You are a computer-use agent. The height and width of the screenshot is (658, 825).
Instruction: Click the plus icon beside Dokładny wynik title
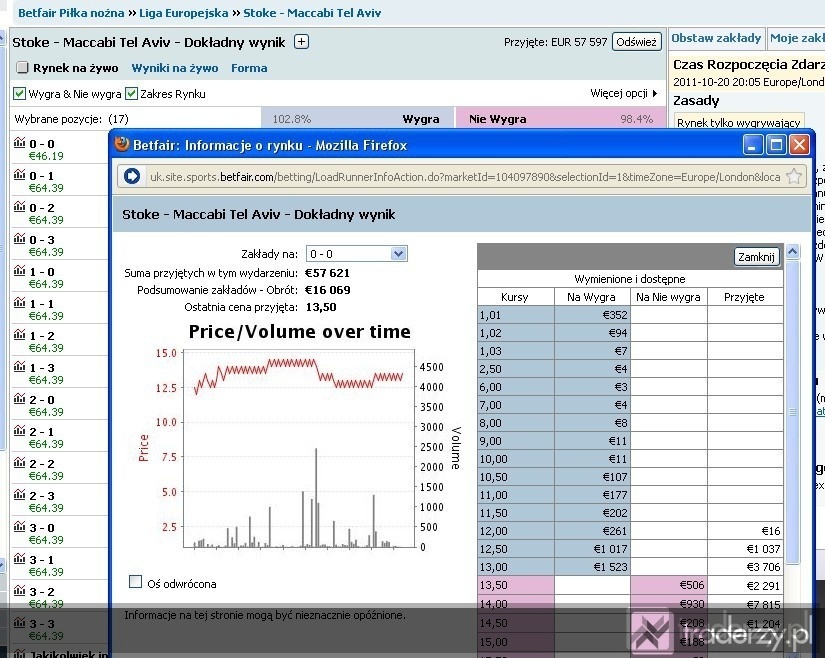tap(301, 42)
